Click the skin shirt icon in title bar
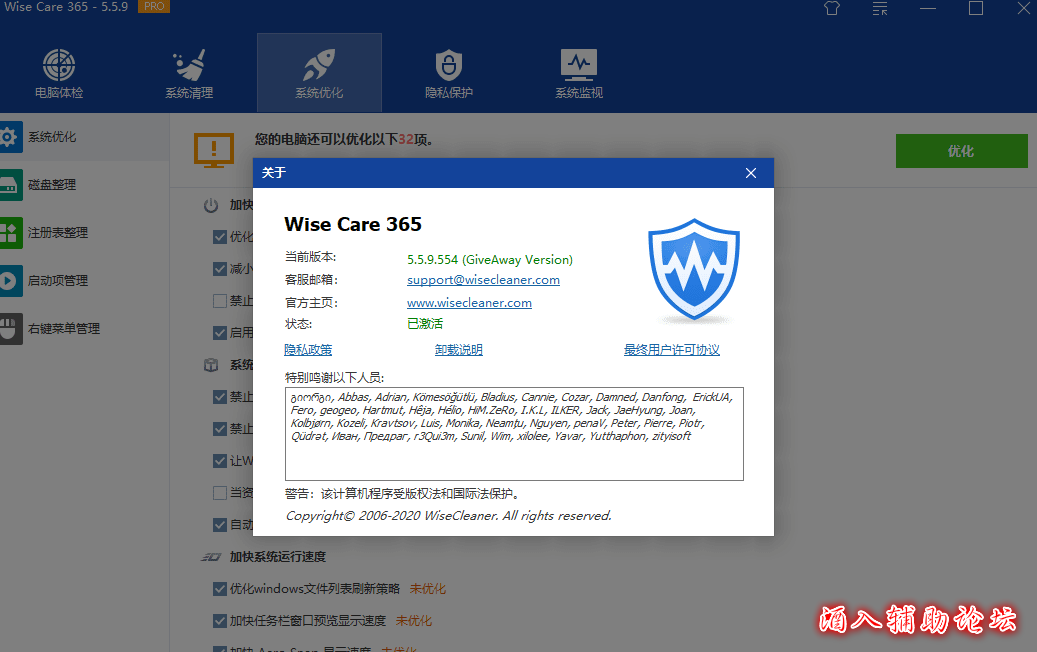The image size is (1037, 652). (831, 9)
